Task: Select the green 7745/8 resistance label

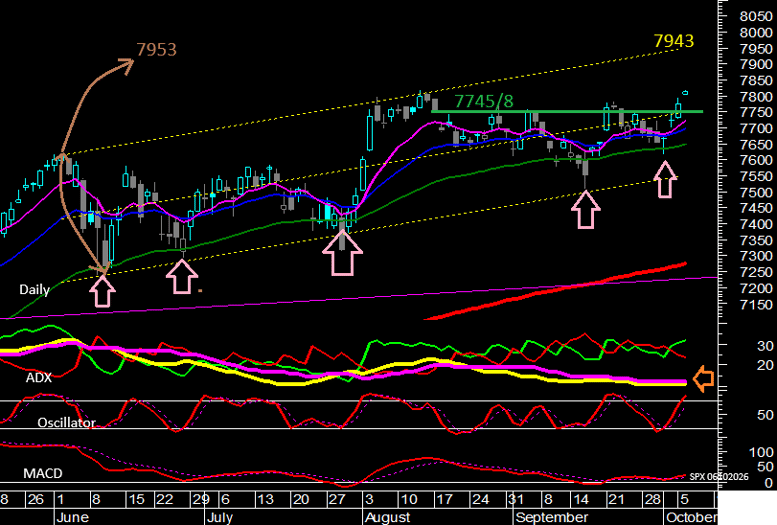Action: pos(484,101)
